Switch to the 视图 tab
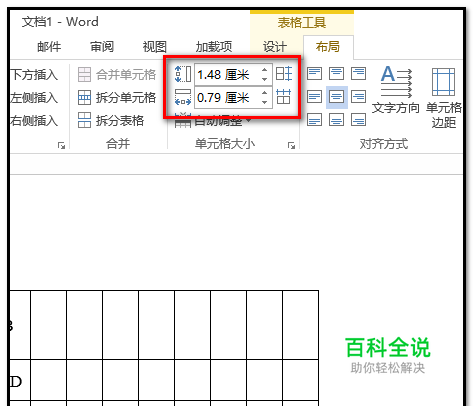473x406 pixels. pyautogui.click(x=155, y=47)
